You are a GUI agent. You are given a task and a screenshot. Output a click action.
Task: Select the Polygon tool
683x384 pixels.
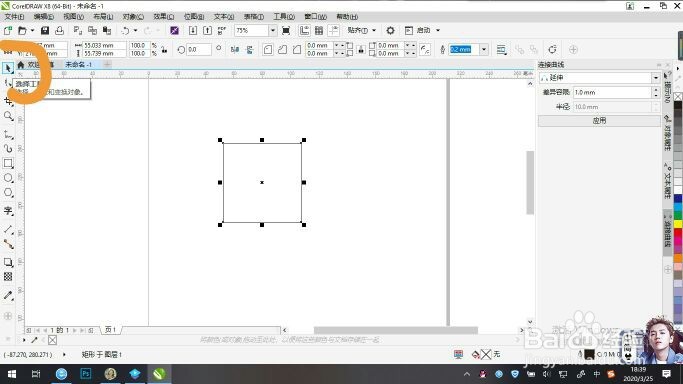coord(8,192)
